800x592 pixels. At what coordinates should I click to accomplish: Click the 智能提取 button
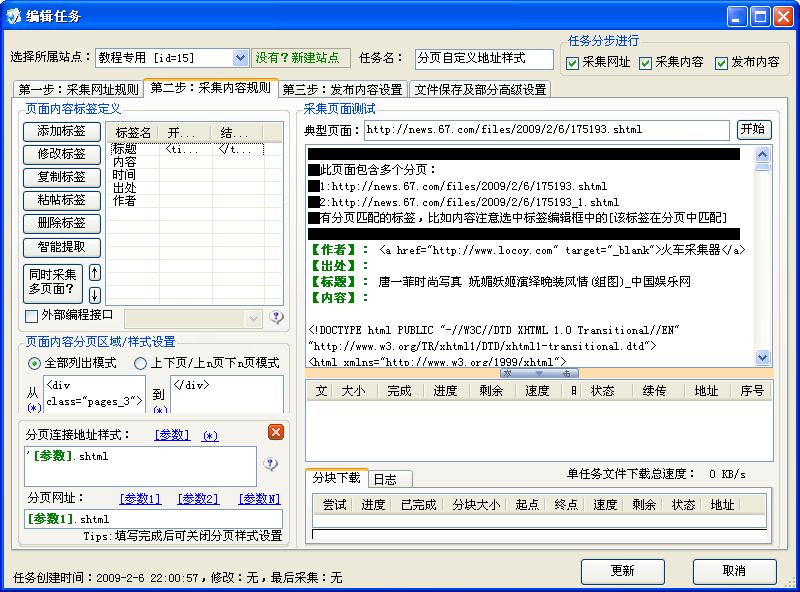tap(62, 247)
